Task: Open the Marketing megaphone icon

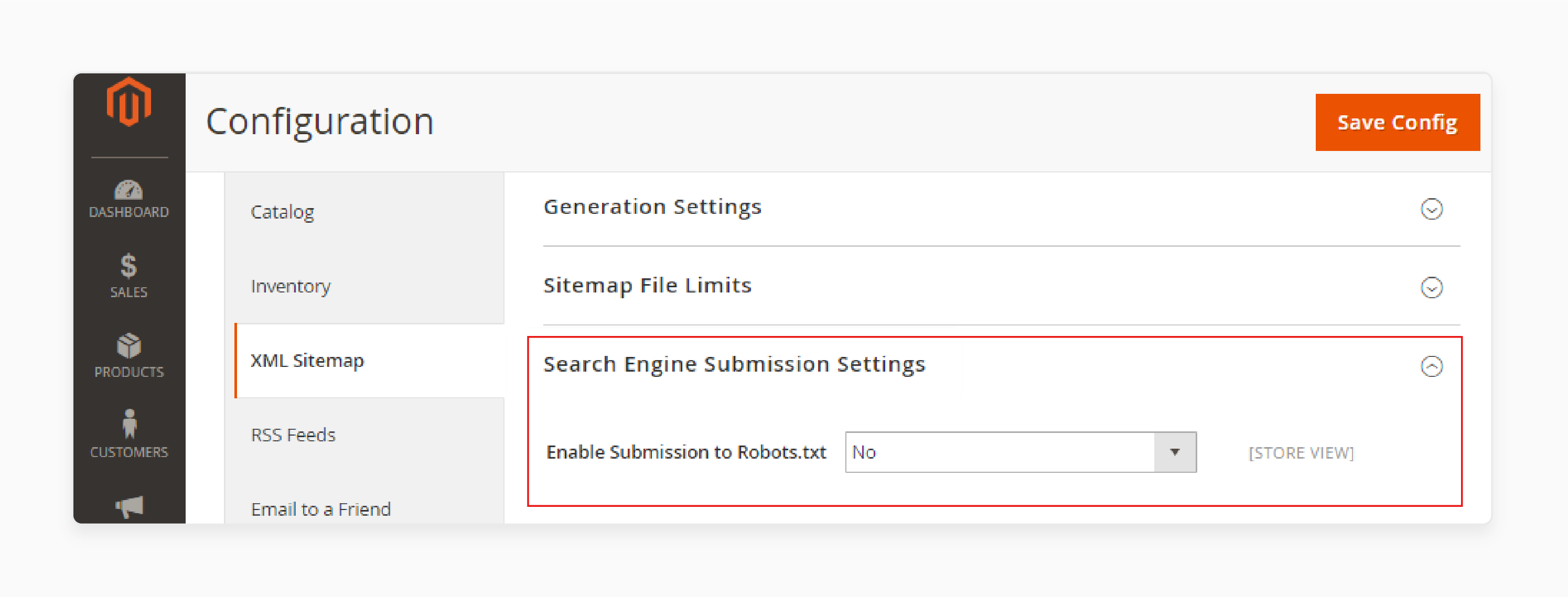Action: (x=129, y=506)
